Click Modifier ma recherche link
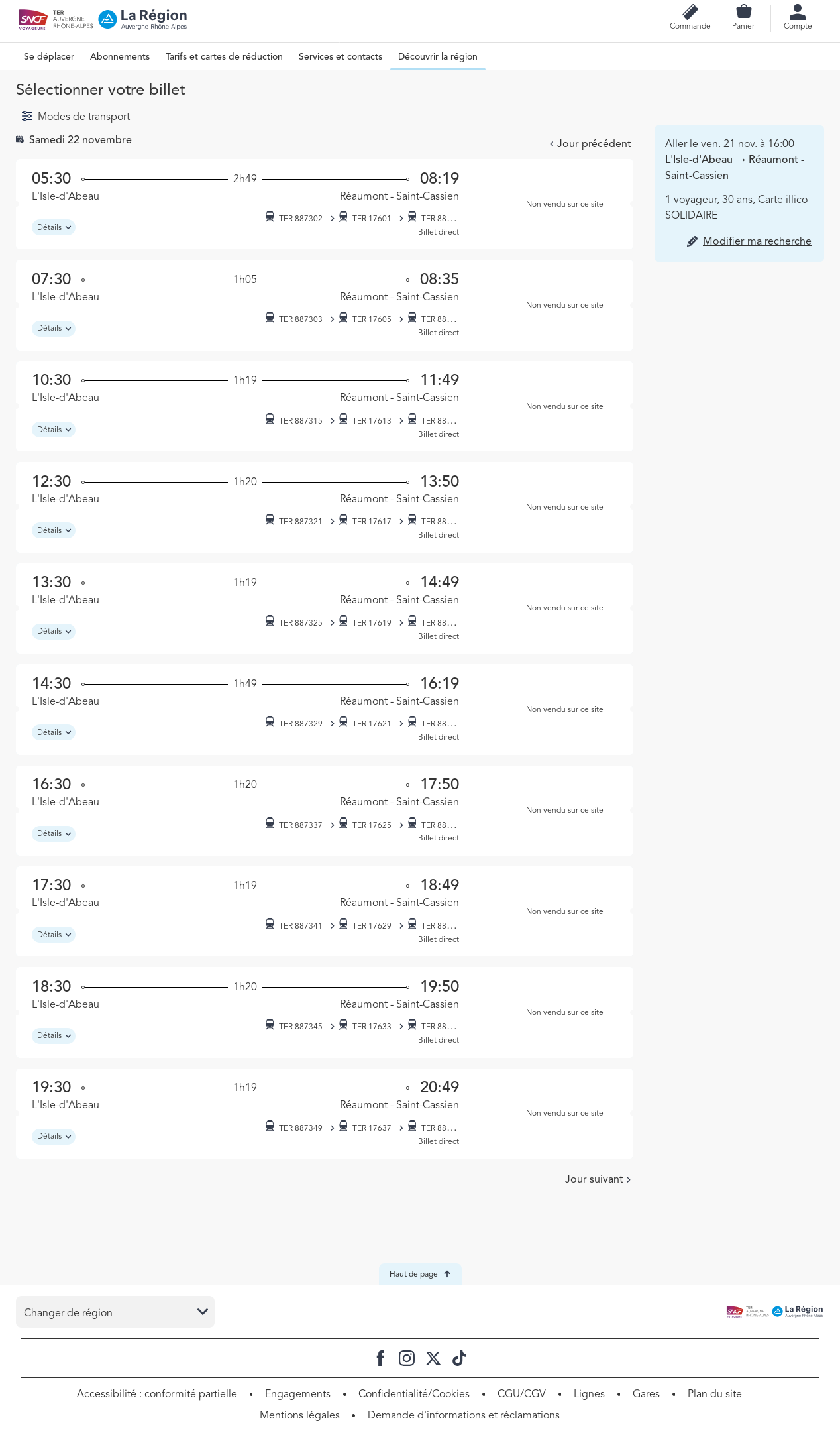Screen dimensions: 840x1447 [x=757, y=241]
